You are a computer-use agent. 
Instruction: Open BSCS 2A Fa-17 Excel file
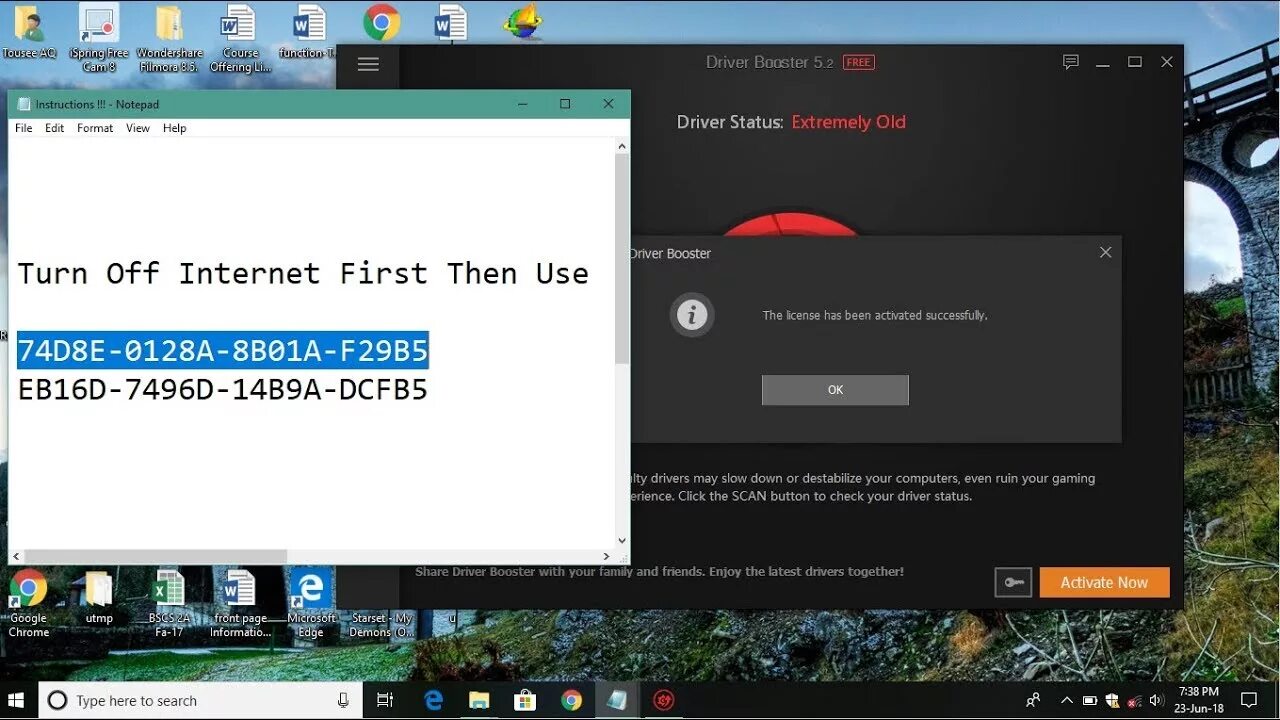(x=169, y=603)
